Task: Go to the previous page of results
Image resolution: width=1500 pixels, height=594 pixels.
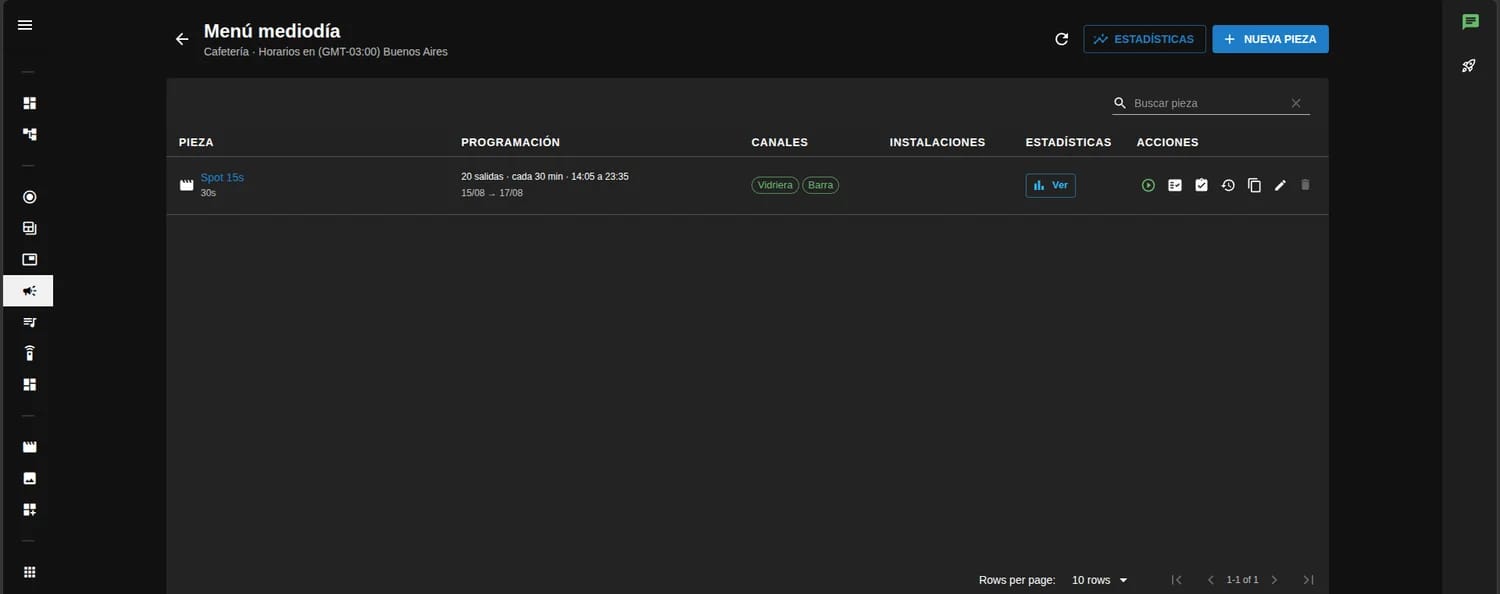Action: [x=1210, y=580]
